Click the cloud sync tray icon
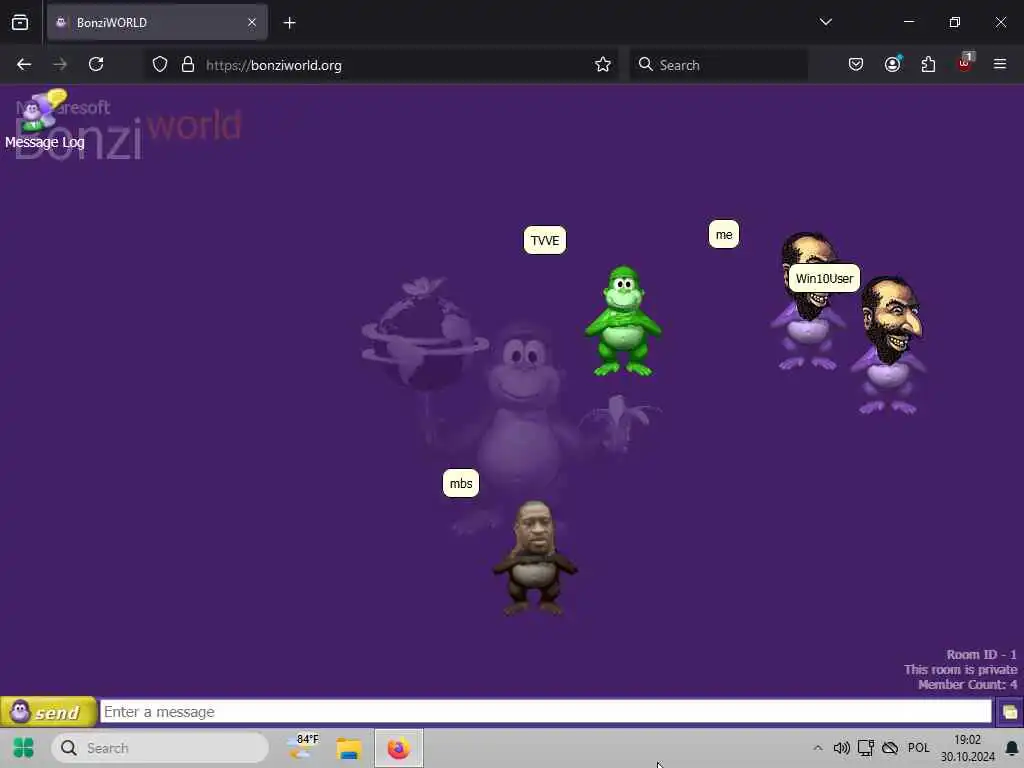 [x=889, y=748]
